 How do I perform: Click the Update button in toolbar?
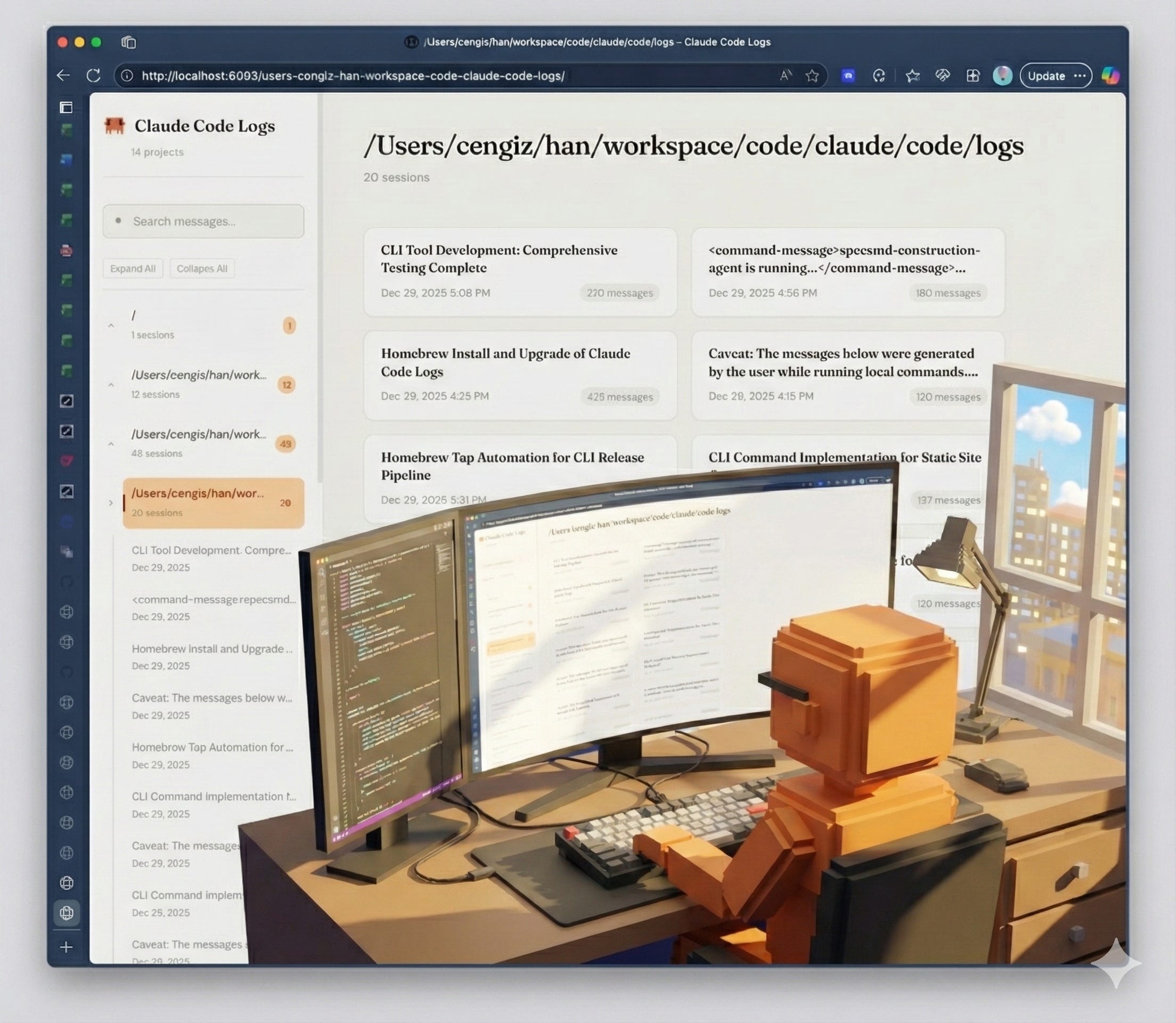pyautogui.click(x=1046, y=76)
